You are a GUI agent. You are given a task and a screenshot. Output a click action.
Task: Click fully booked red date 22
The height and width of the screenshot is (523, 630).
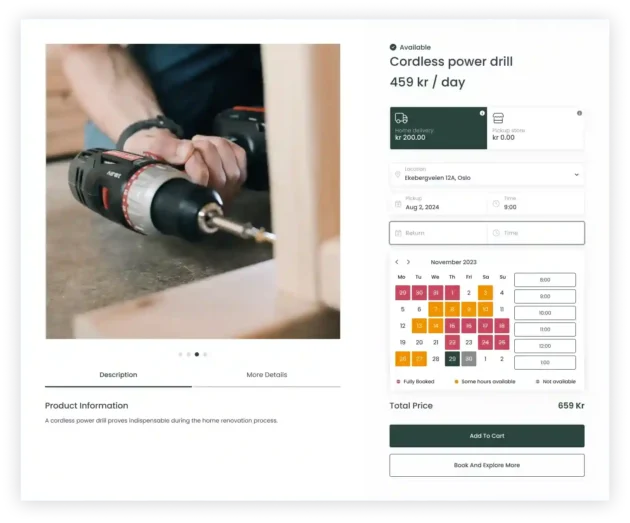[452, 342]
